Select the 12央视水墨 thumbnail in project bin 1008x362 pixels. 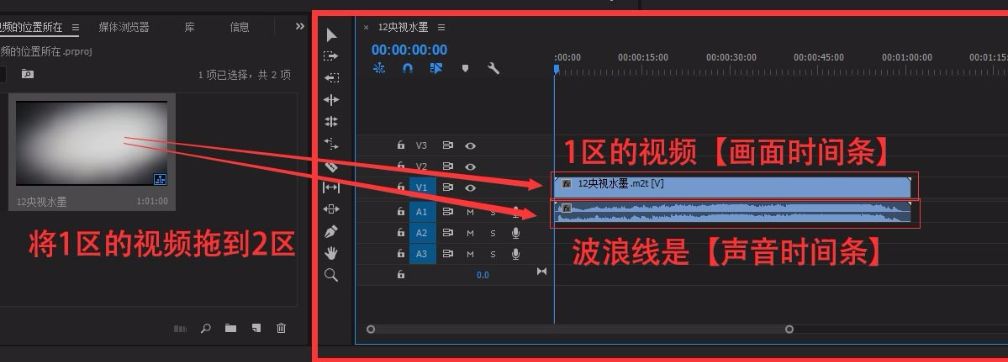pyautogui.click(x=91, y=143)
